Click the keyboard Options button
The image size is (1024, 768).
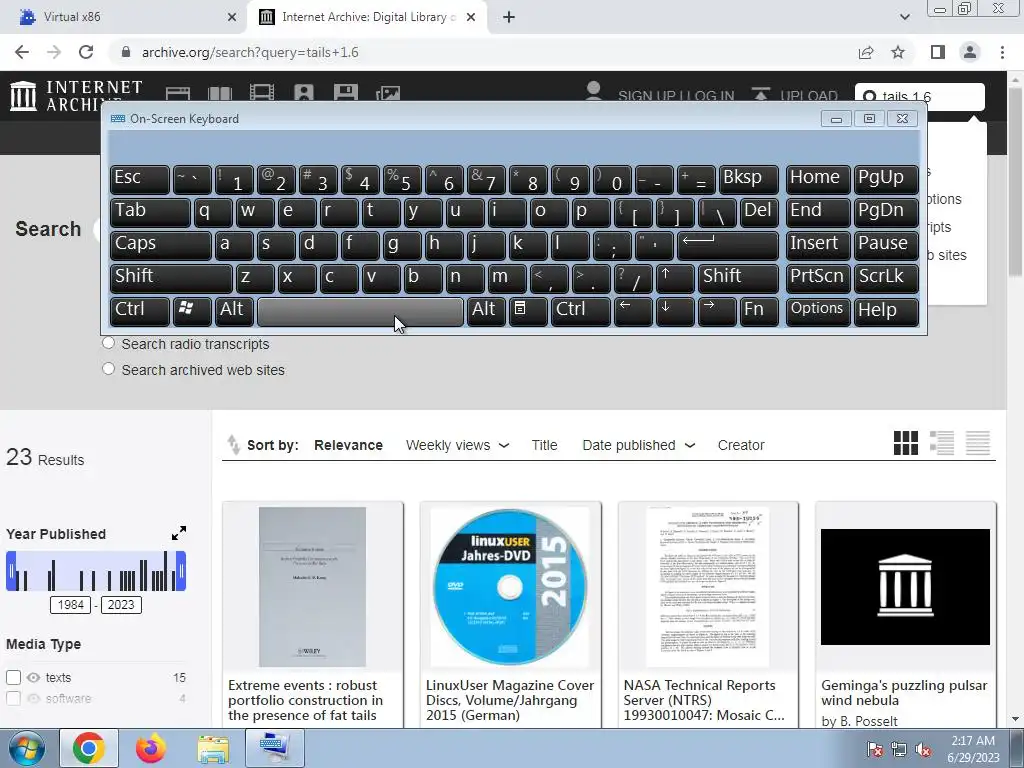click(818, 311)
